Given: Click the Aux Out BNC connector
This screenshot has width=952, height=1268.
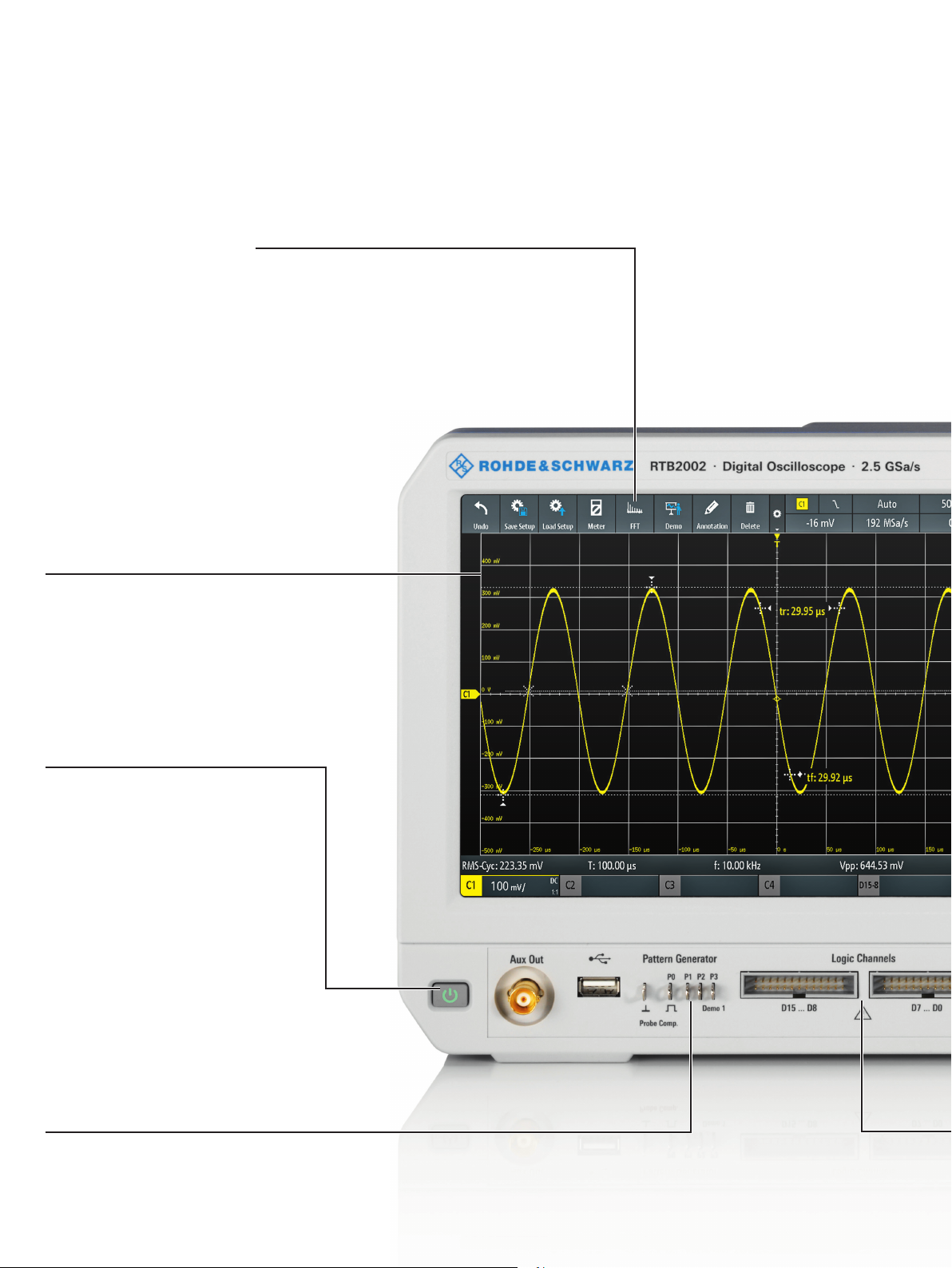Looking at the screenshot, I should click(524, 997).
